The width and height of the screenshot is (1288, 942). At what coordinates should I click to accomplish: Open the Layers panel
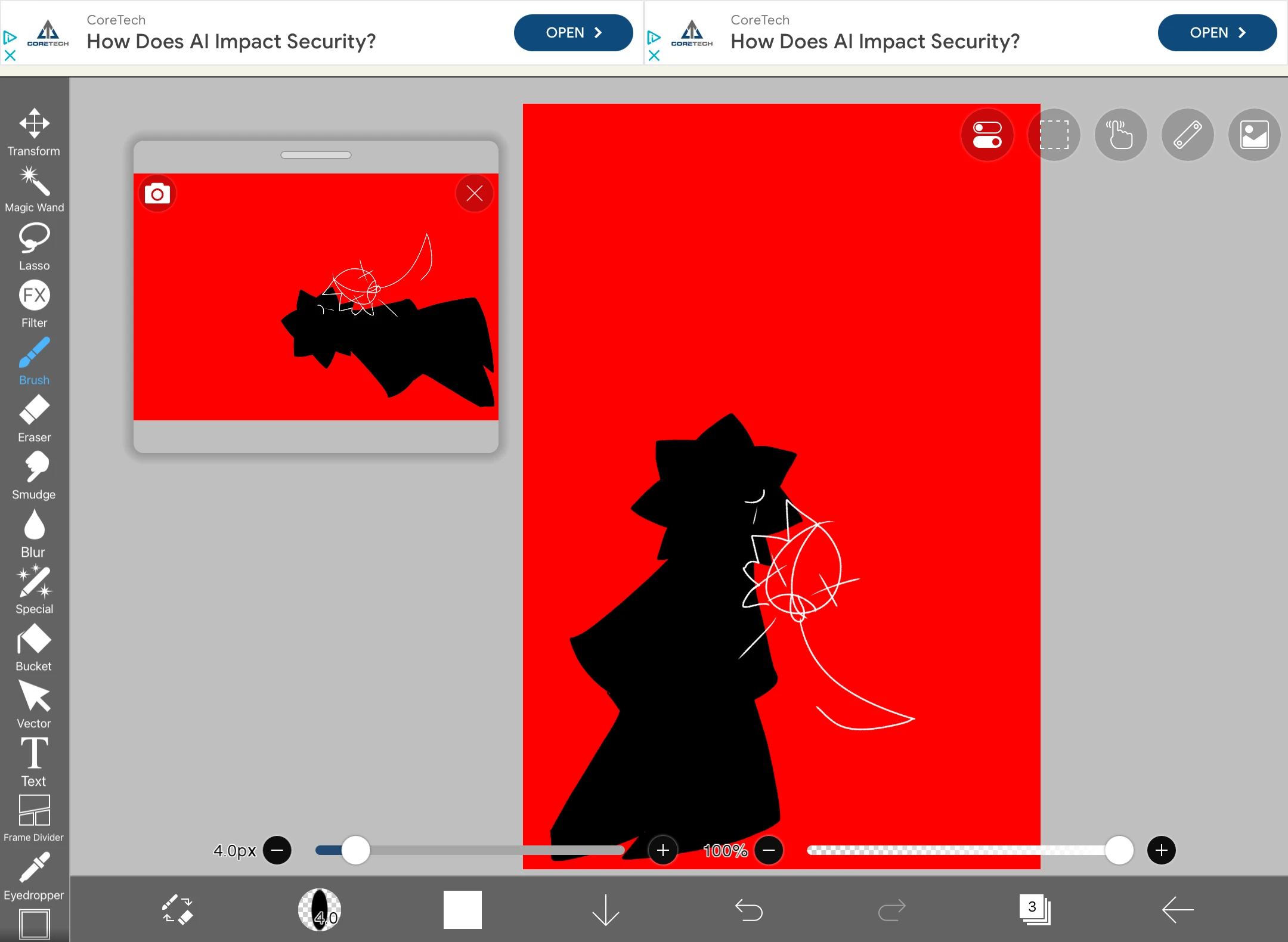pyautogui.click(x=1035, y=910)
